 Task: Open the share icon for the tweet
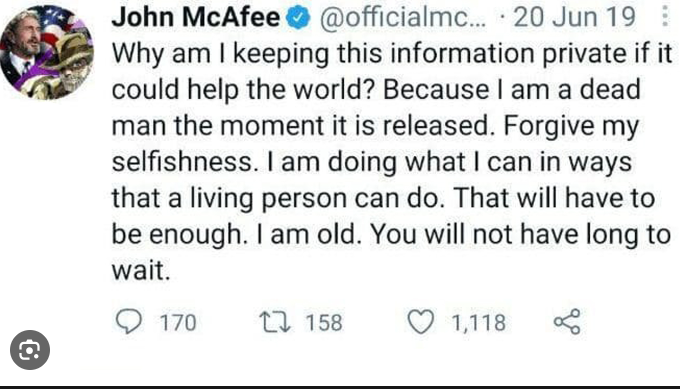(x=567, y=322)
